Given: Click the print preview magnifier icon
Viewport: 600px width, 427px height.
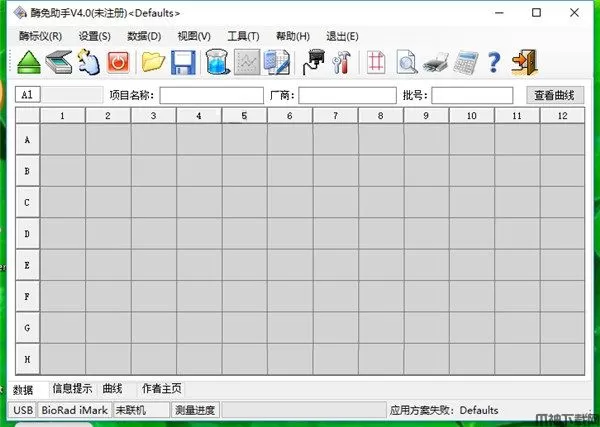Looking at the screenshot, I should (406, 62).
